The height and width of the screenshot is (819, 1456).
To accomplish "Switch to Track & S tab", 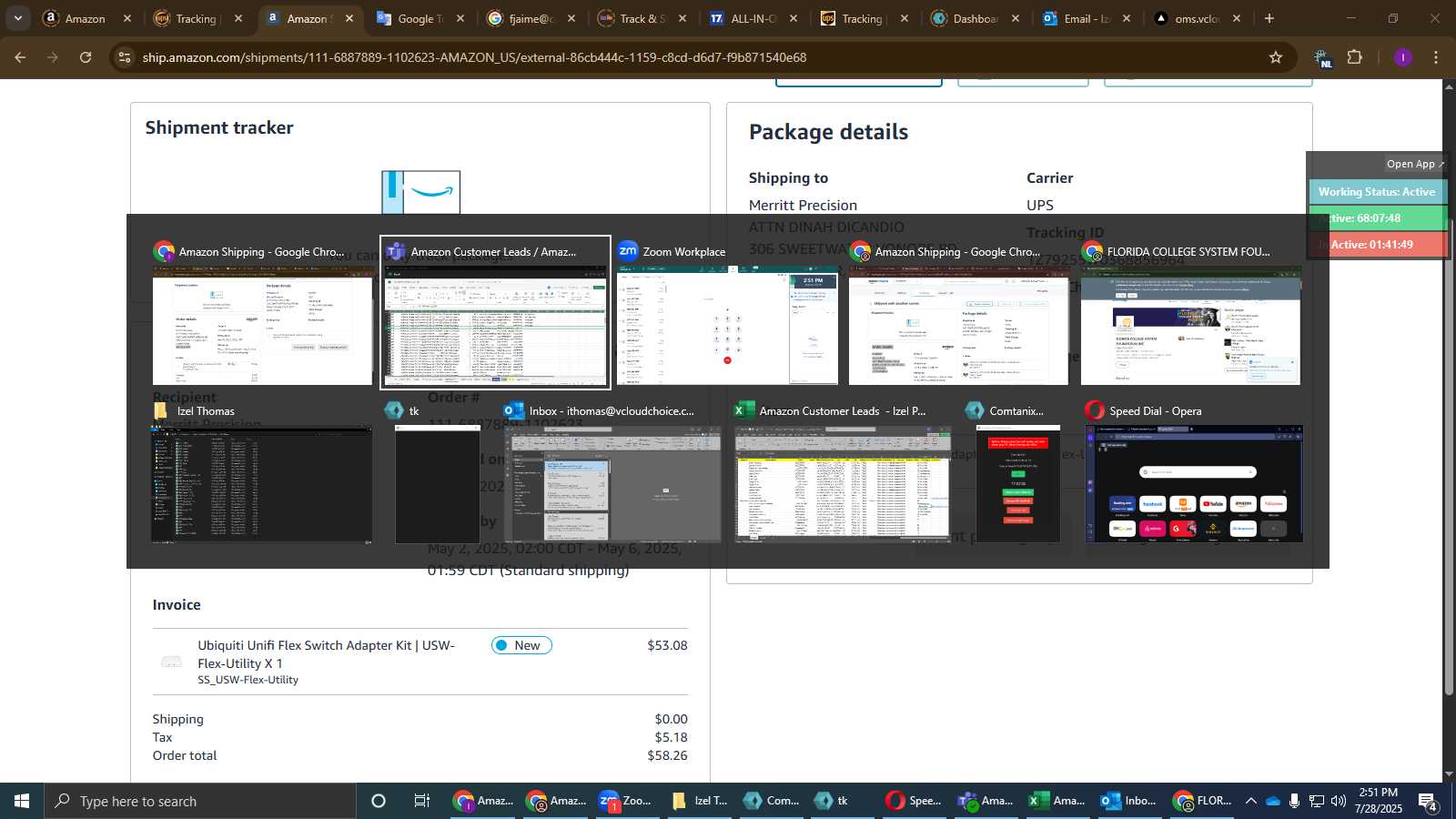I will pos(642,18).
